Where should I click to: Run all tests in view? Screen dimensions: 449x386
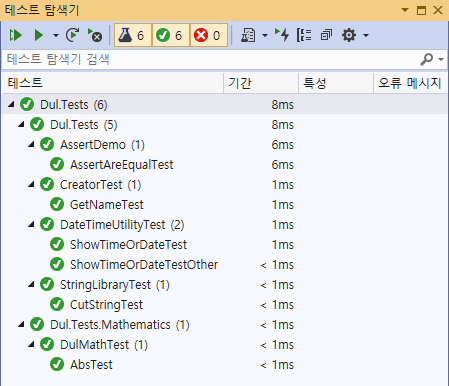click(16, 35)
